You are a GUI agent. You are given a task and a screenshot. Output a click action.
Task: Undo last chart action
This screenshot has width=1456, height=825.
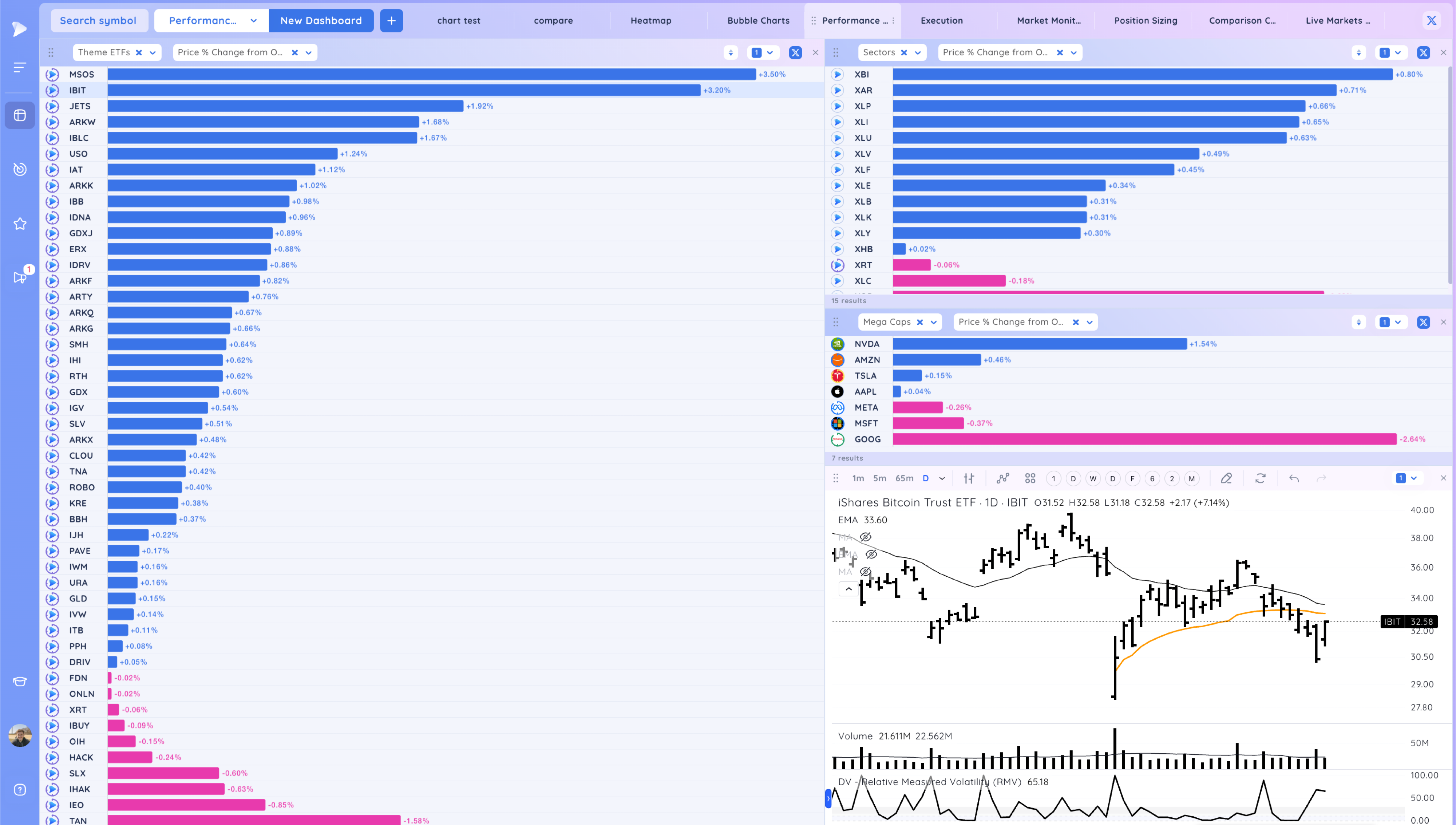pos(1294,478)
